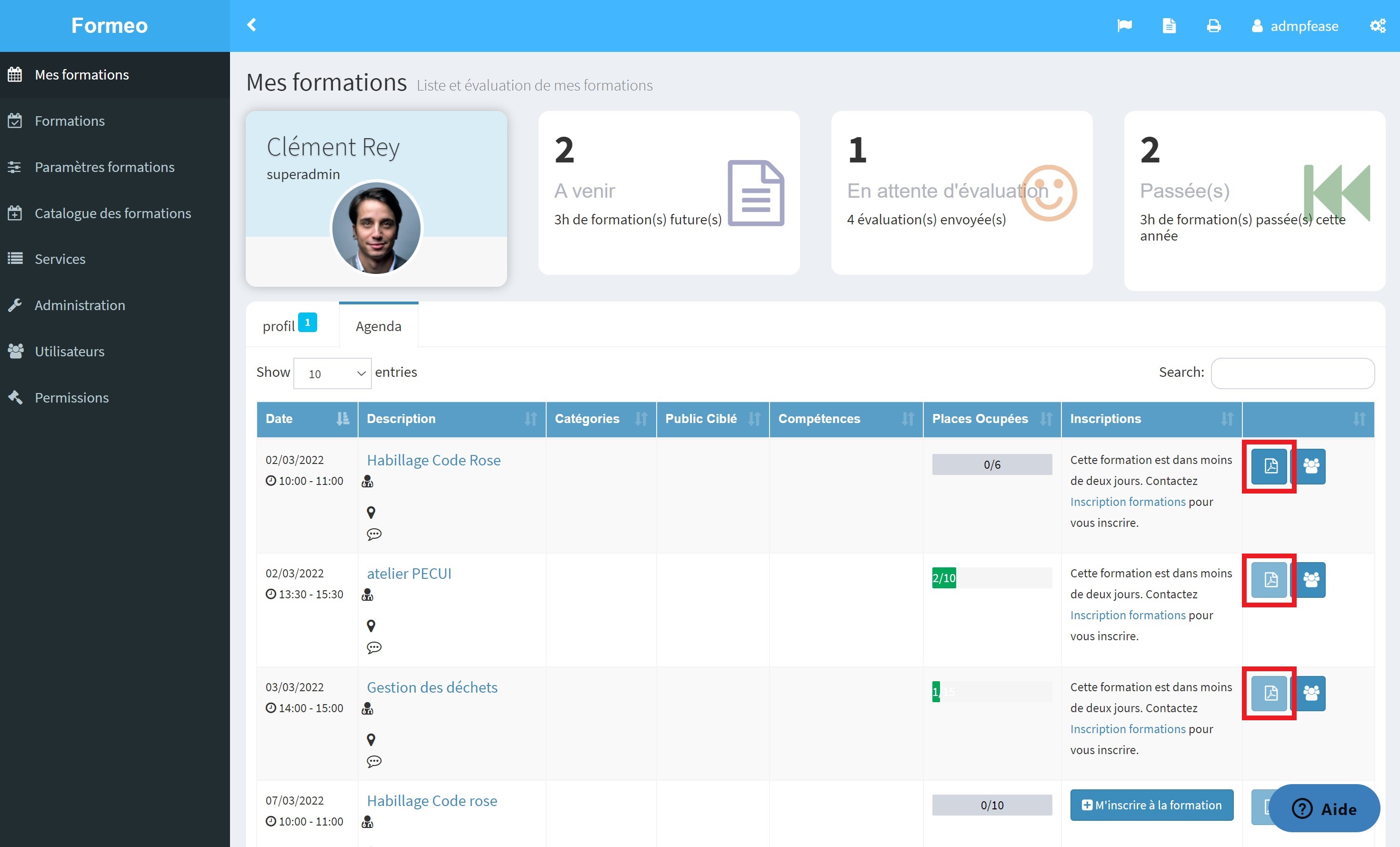Sort table by Inscriptions column
This screenshot has height=847, width=1400.
[1152, 419]
